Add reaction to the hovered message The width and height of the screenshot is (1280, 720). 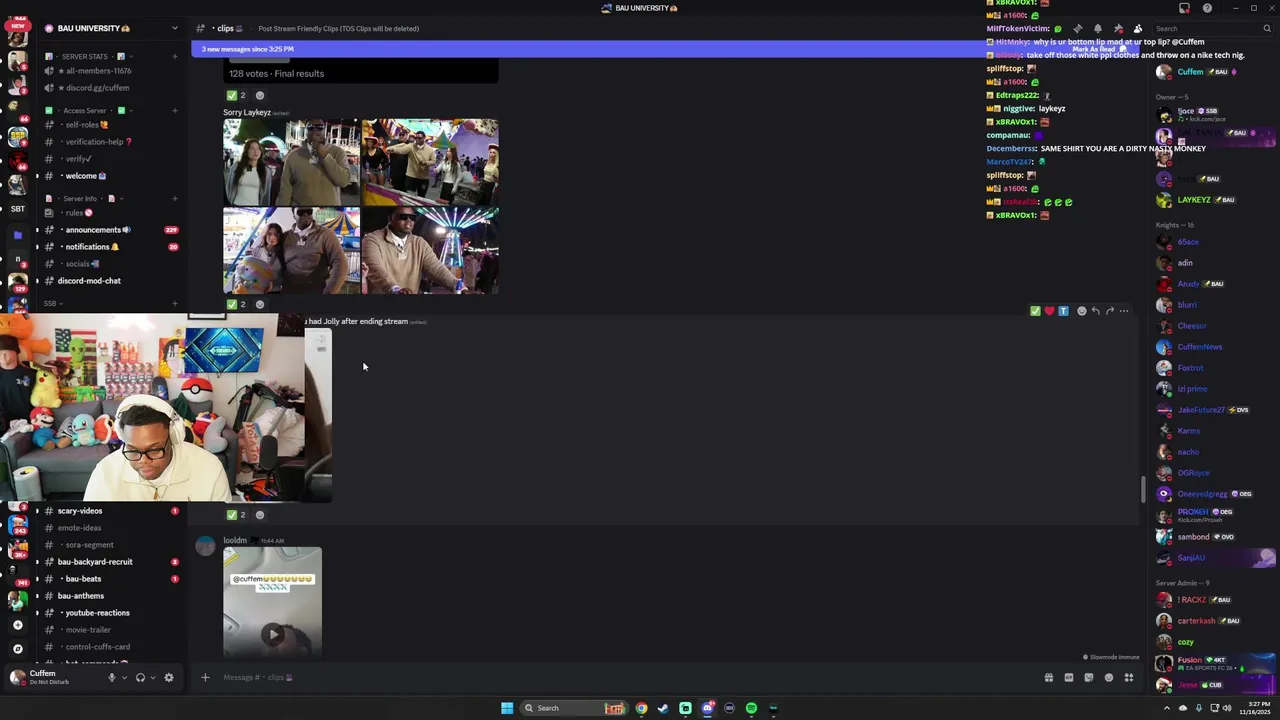[1081, 311]
